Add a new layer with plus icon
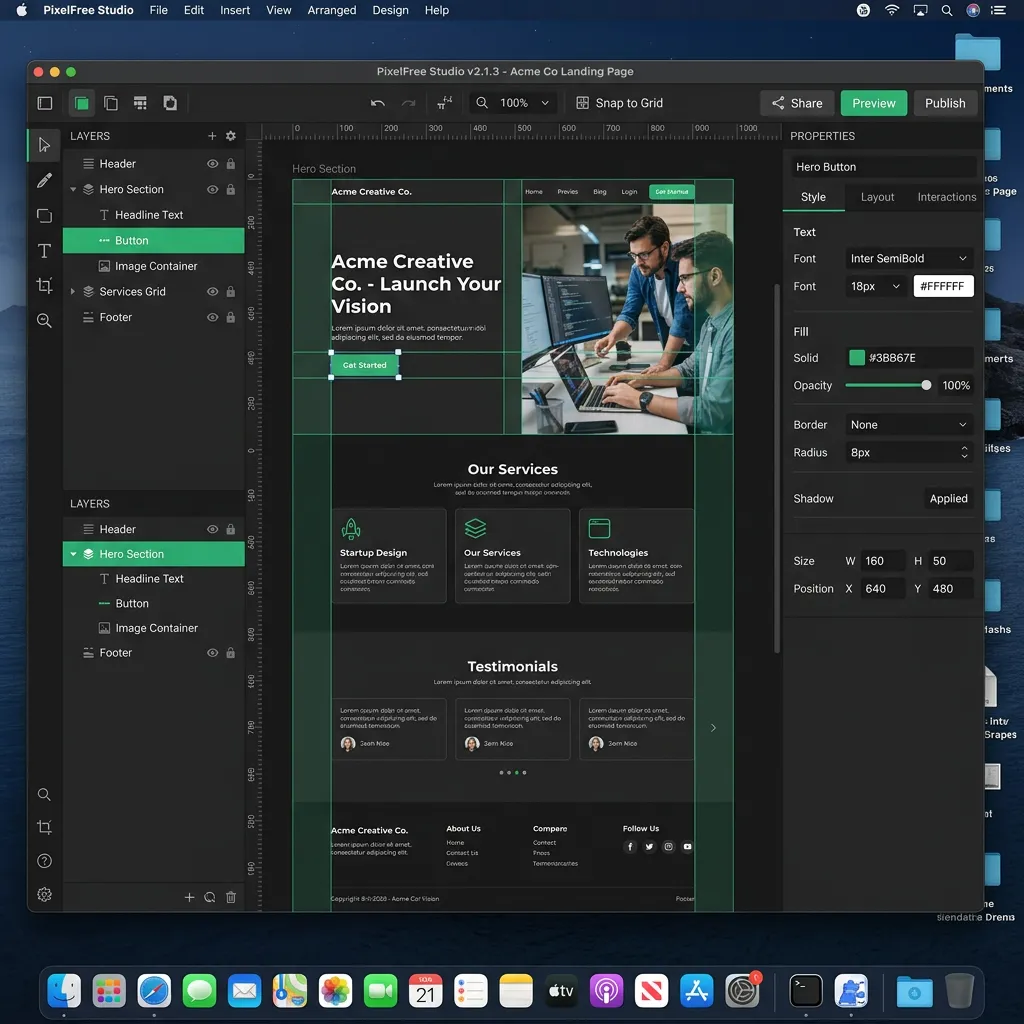Viewport: 1024px width, 1024px height. (x=212, y=136)
